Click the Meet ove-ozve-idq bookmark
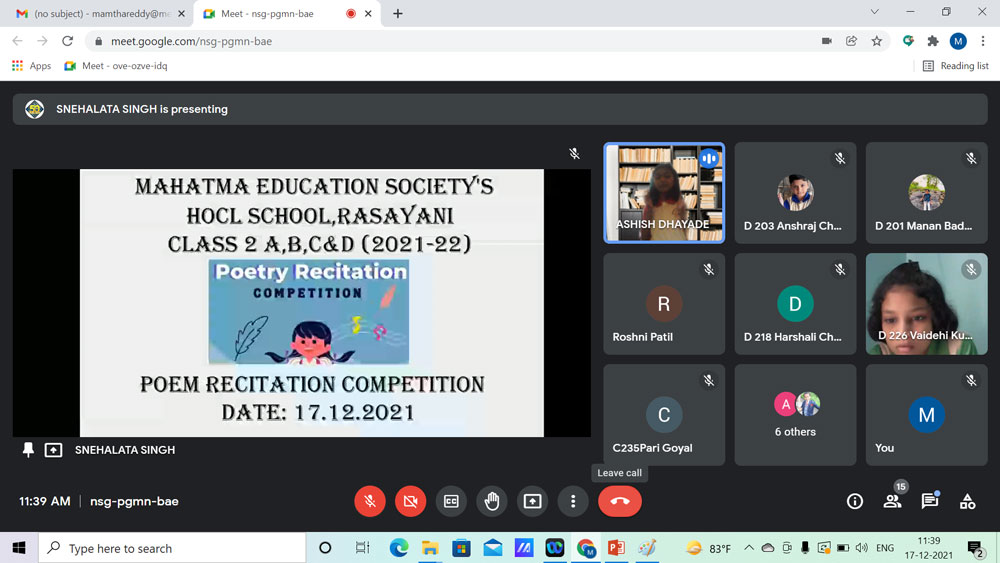The image size is (1000, 563). pos(116,66)
